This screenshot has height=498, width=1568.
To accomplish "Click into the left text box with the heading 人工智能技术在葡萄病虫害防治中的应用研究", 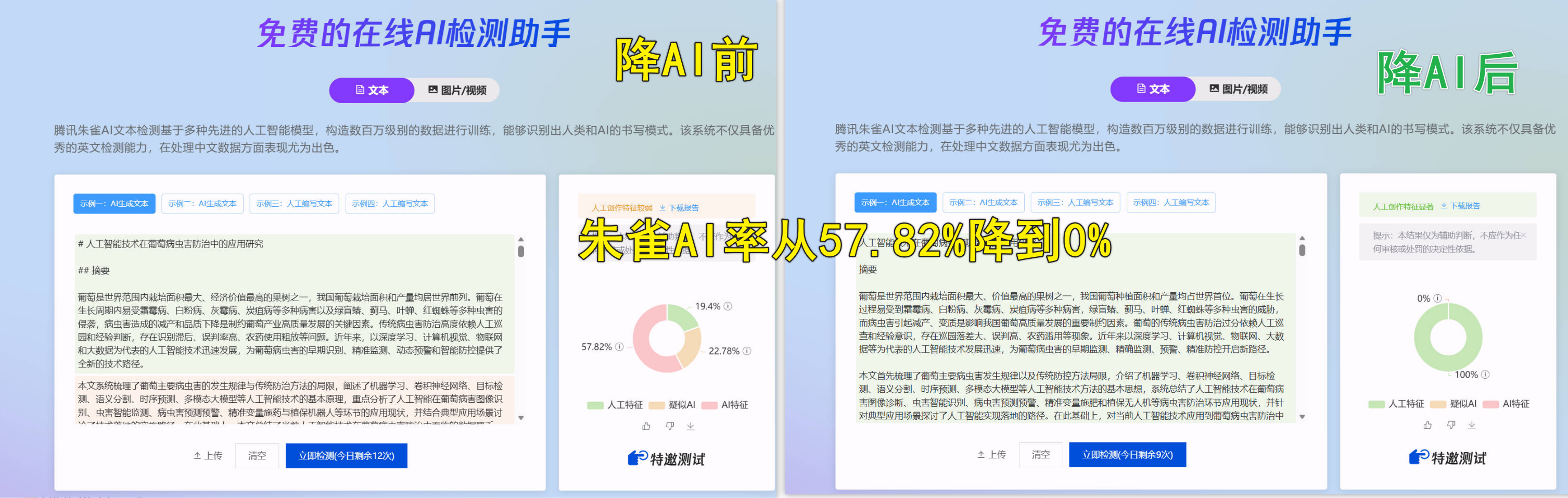I will [x=295, y=329].
